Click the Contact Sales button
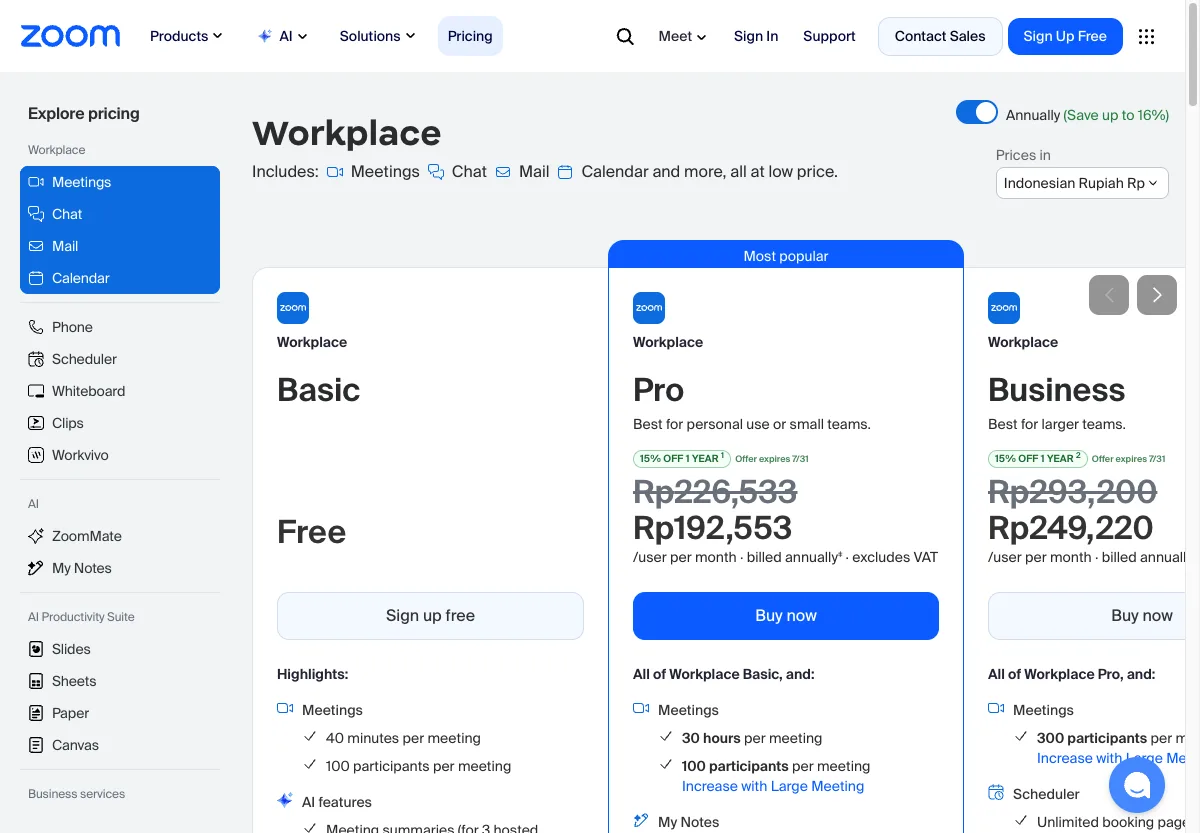The image size is (1200, 833). (x=940, y=36)
